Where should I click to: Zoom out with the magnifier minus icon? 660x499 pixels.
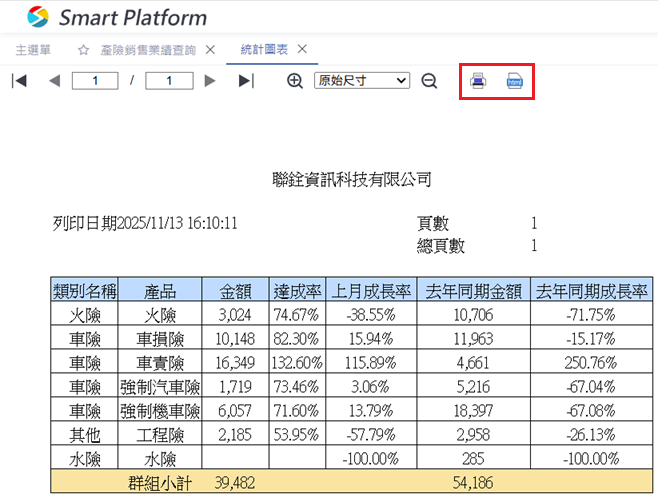[x=429, y=81]
